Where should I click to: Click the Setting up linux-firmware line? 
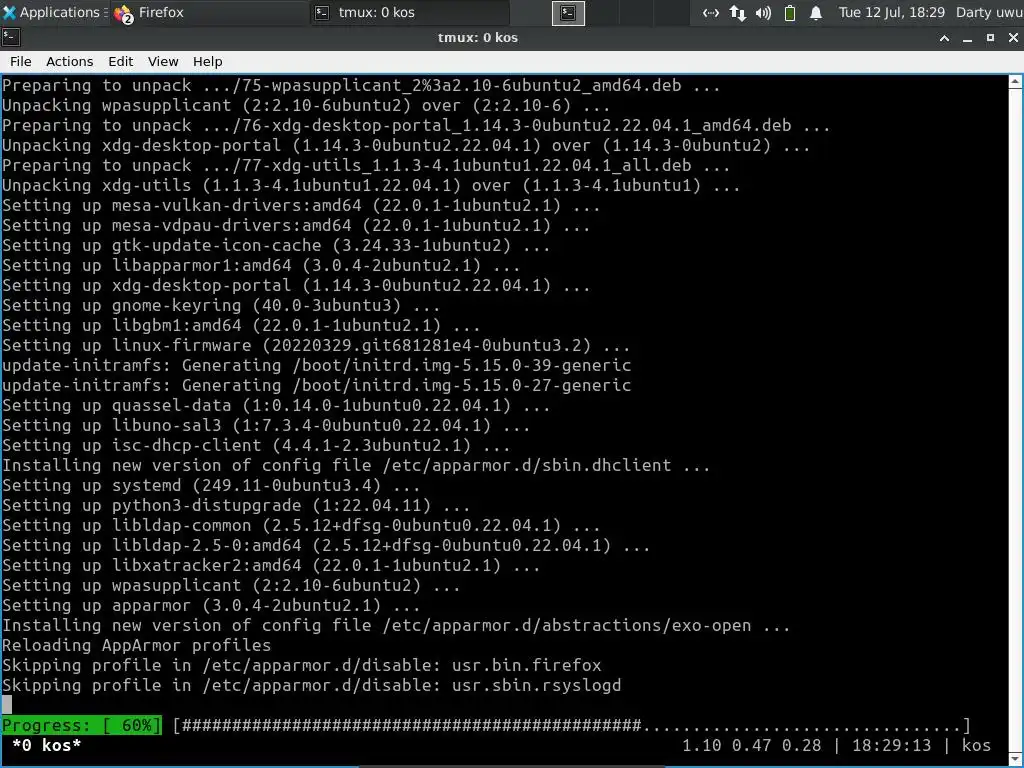coord(316,345)
